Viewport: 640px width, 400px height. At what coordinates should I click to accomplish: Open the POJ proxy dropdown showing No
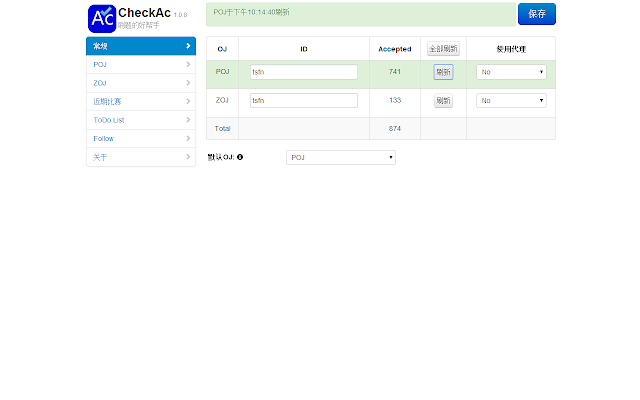pos(511,72)
